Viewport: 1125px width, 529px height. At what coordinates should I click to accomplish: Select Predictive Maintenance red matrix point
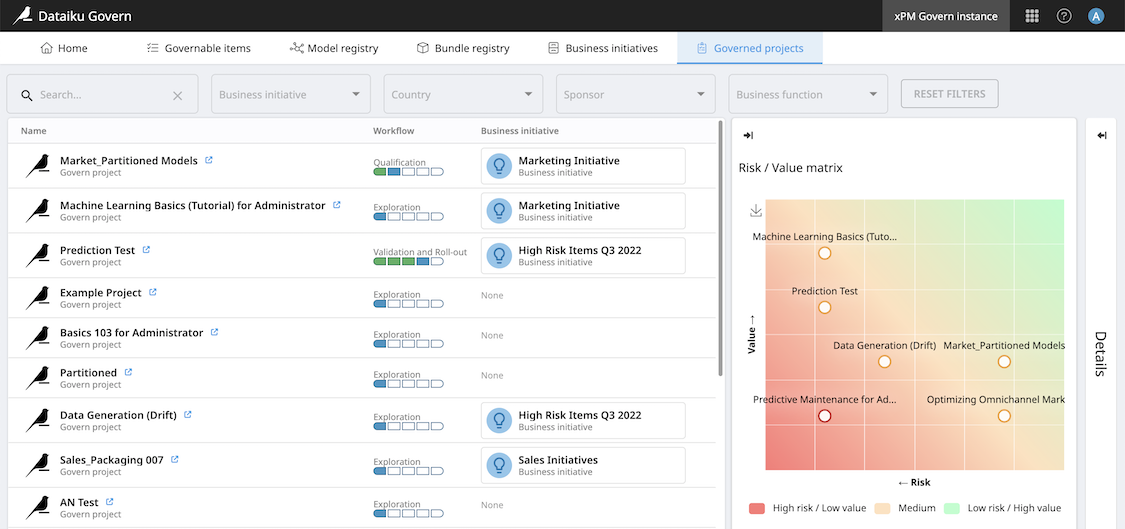[824, 416]
